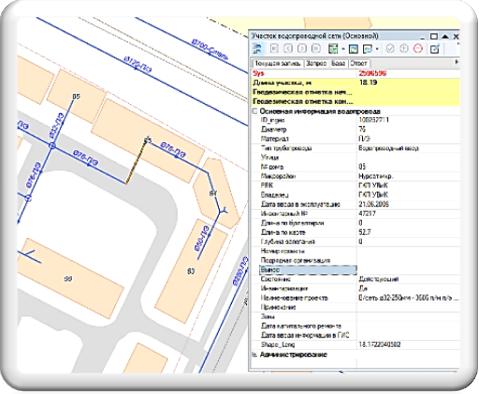
Task: Click the grey circled plus add icon
Action: [x=404, y=49]
